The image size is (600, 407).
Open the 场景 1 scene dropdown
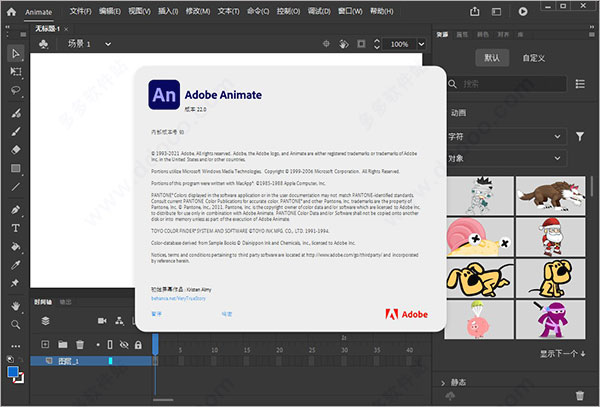[108, 44]
